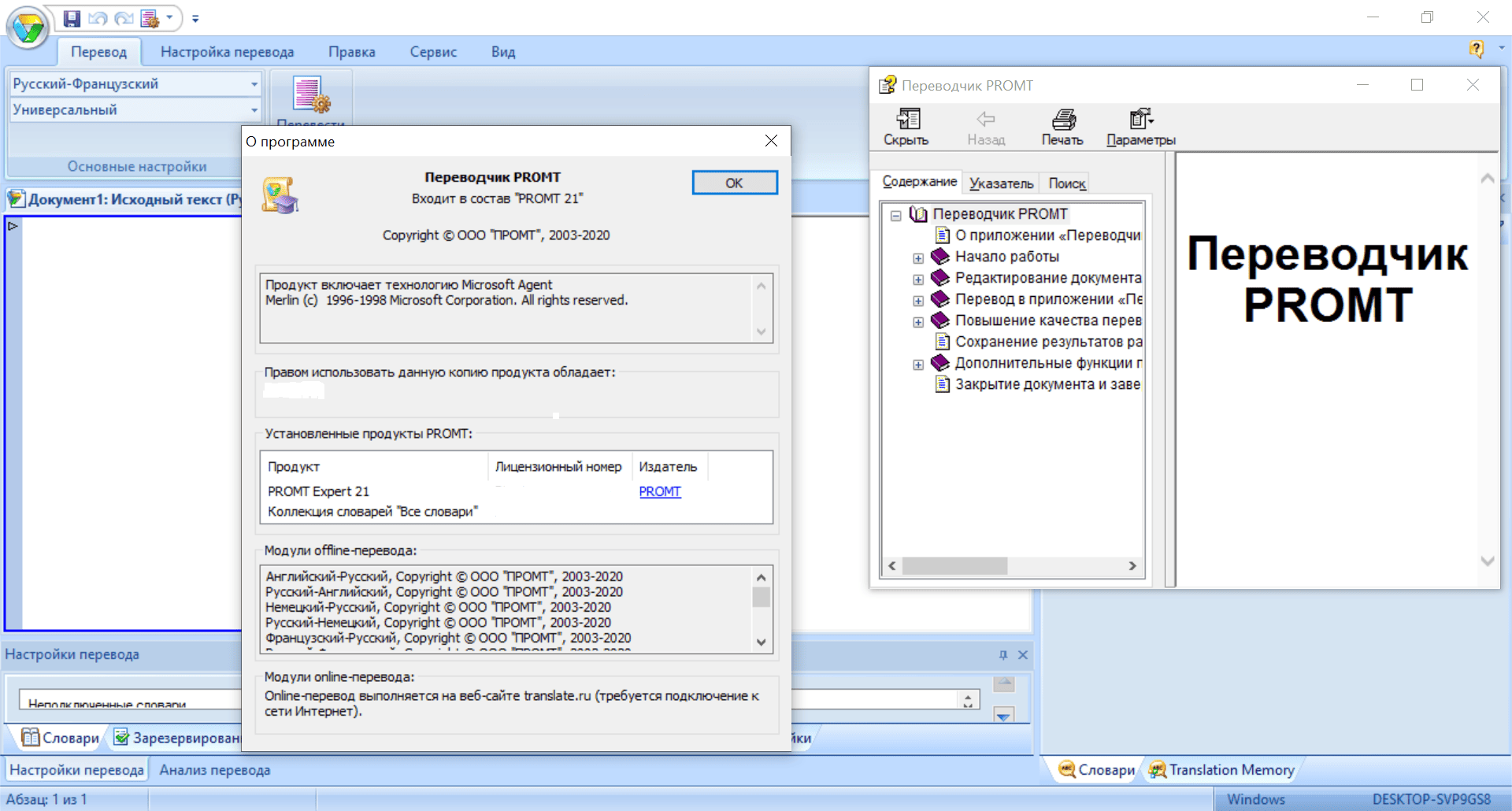The width and height of the screenshot is (1512, 811).
Task: Select Коллекция словарей "Все словари" row
Action: coord(372,512)
